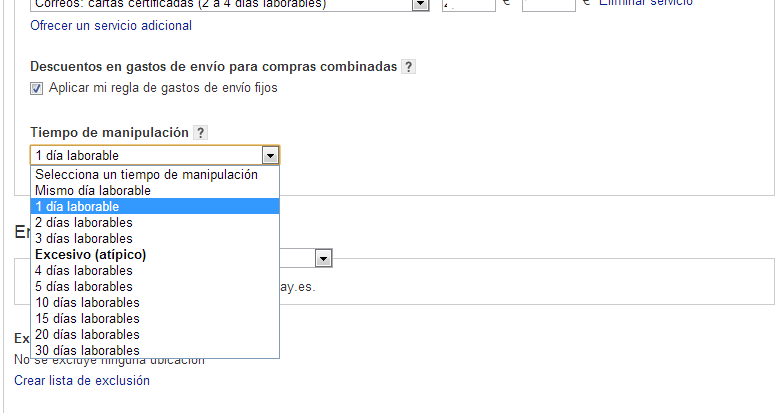The width and height of the screenshot is (777, 413).
Task: Choose 'Selecciona un tiempo de manipulación' placeholder
Action: (146, 174)
